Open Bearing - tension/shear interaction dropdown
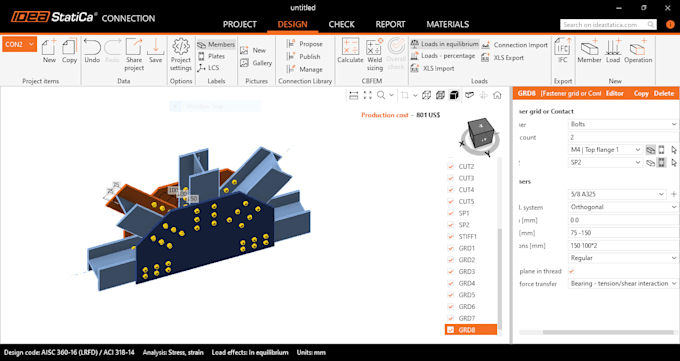The image size is (680, 361). [x=623, y=283]
